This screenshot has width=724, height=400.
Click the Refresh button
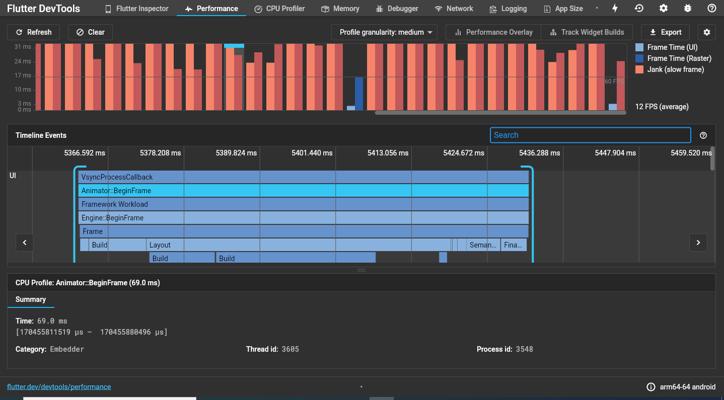point(33,32)
